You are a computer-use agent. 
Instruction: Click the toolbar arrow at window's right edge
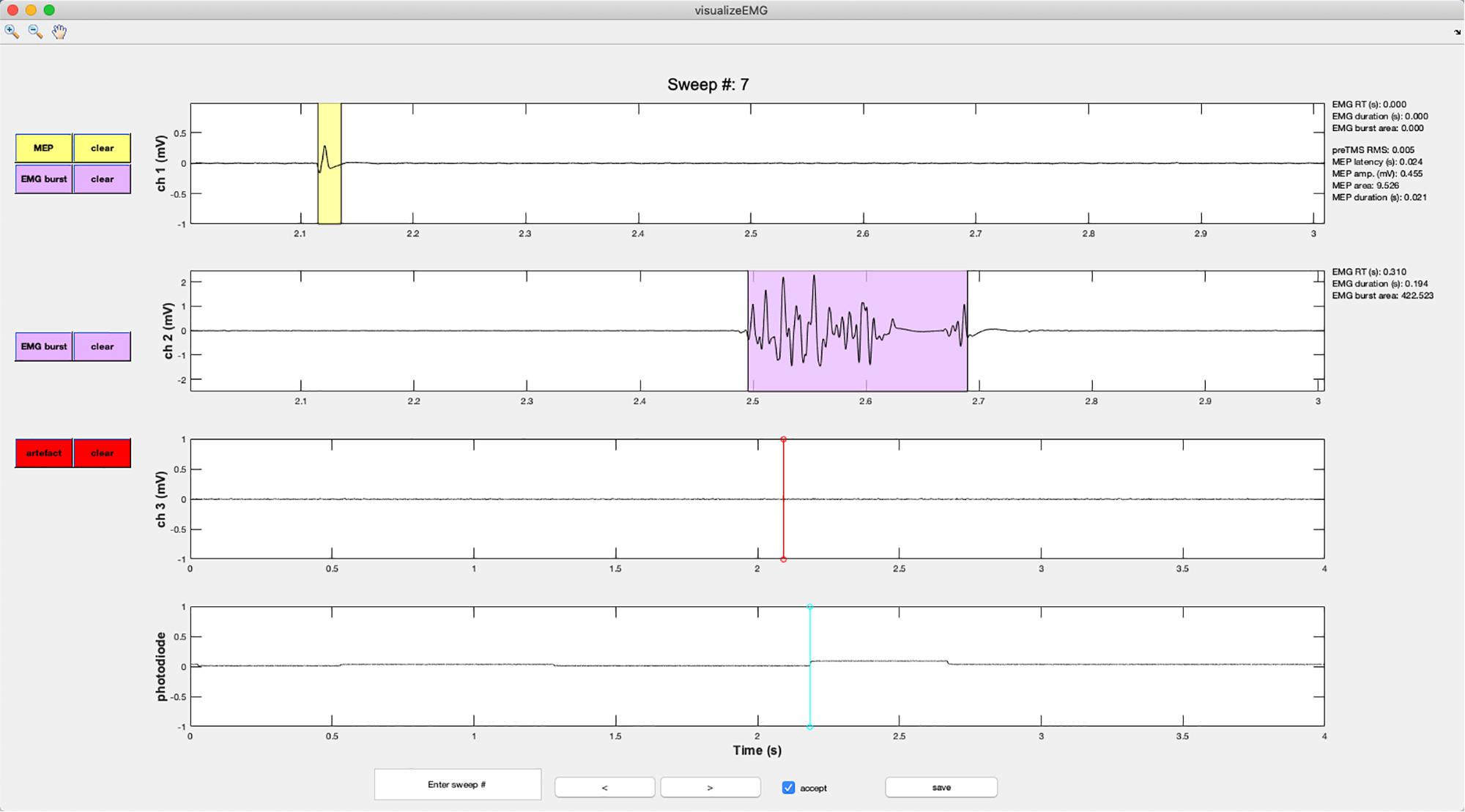pos(1457,32)
